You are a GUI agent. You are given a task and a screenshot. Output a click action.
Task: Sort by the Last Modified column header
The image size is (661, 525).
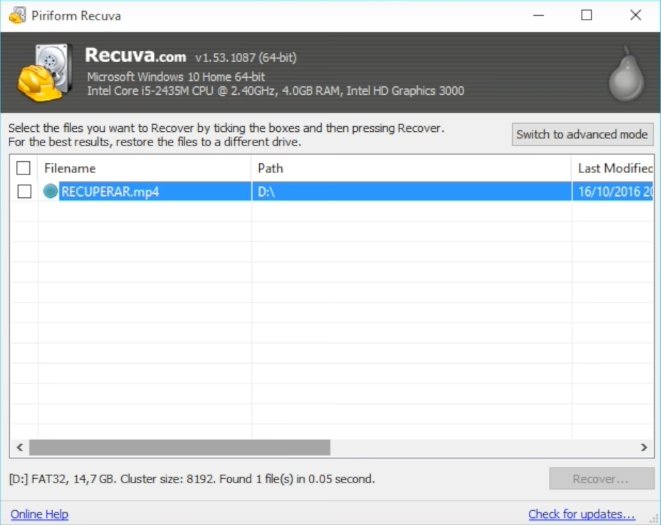click(x=613, y=168)
